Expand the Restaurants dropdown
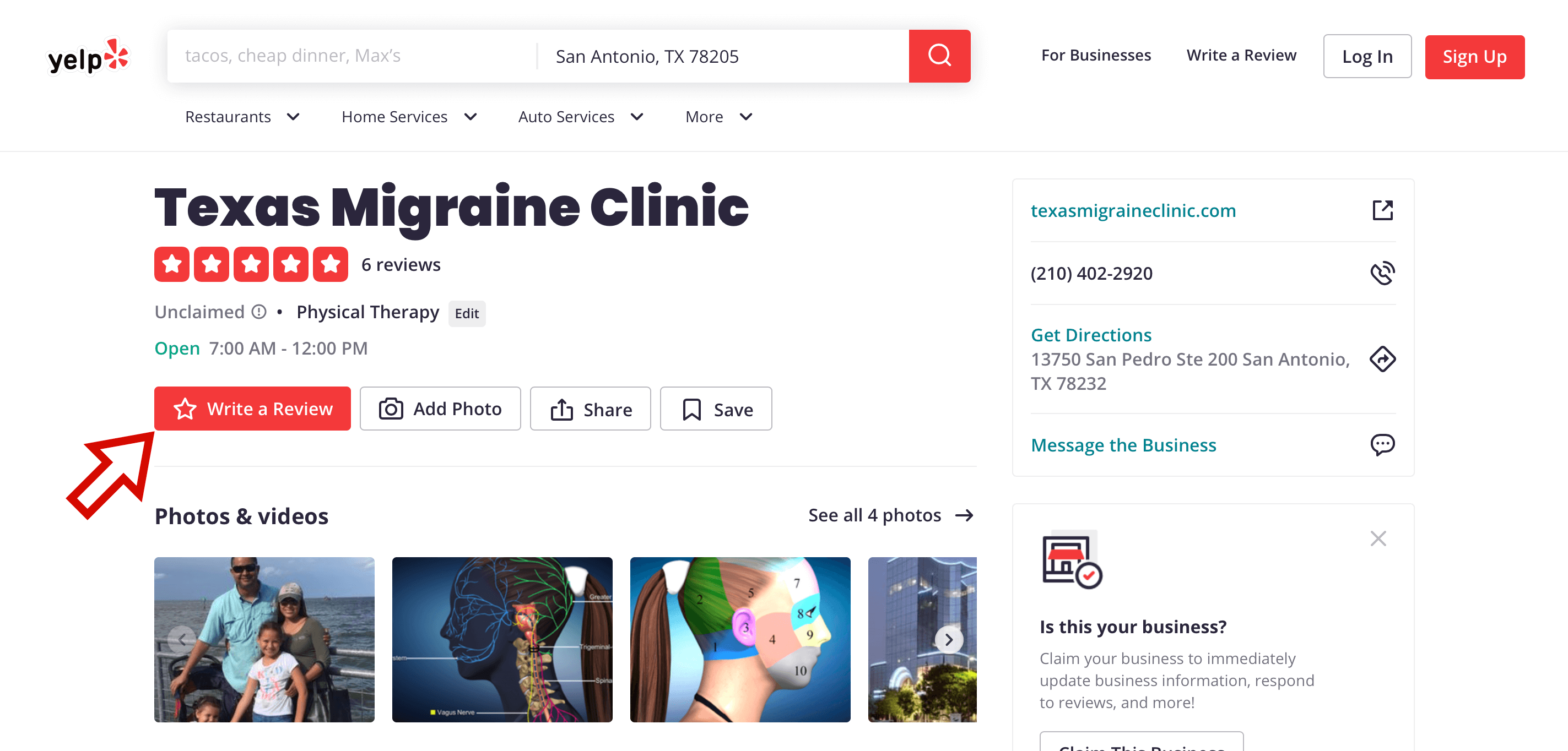This screenshot has width=1568, height=751. coord(242,117)
